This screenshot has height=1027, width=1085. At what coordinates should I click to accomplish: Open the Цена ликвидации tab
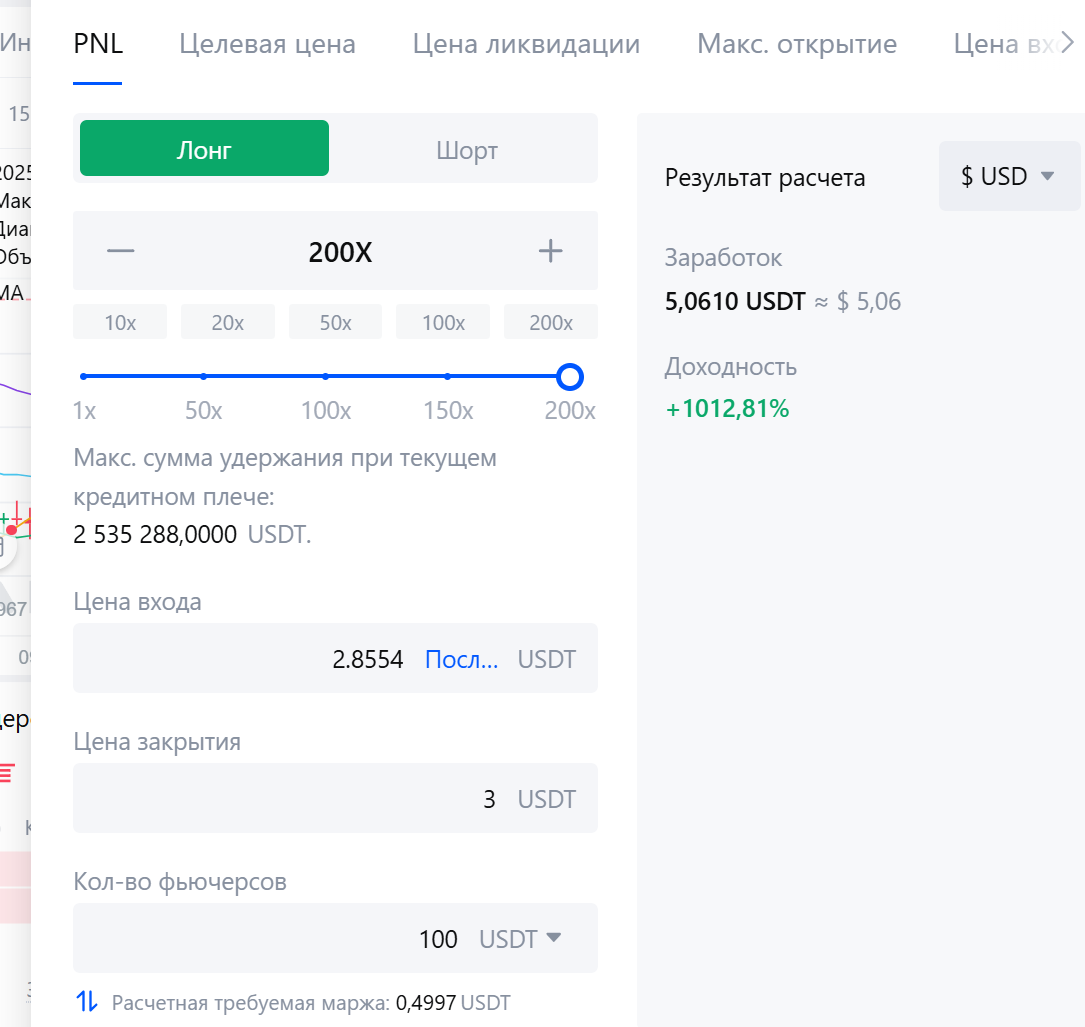pos(526,44)
